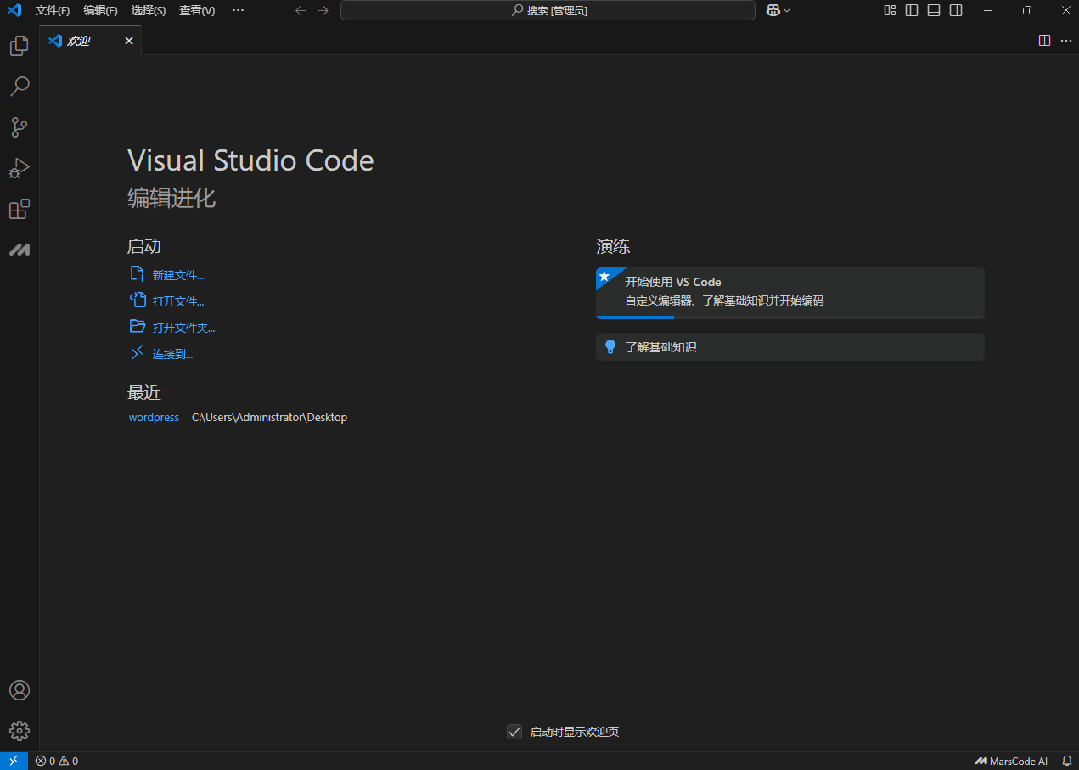Click the C:\Users\Administrator\Desktop path text
Image resolution: width=1079 pixels, height=770 pixels.
click(x=269, y=417)
